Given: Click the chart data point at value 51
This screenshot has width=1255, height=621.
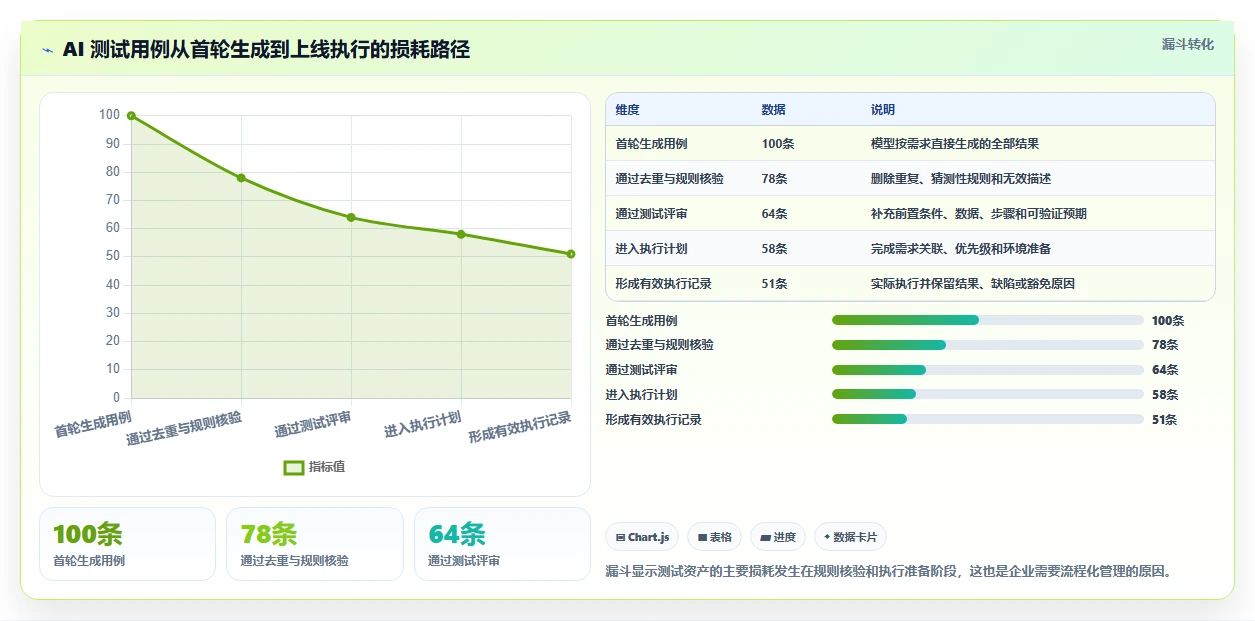Looking at the screenshot, I should [x=571, y=254].
